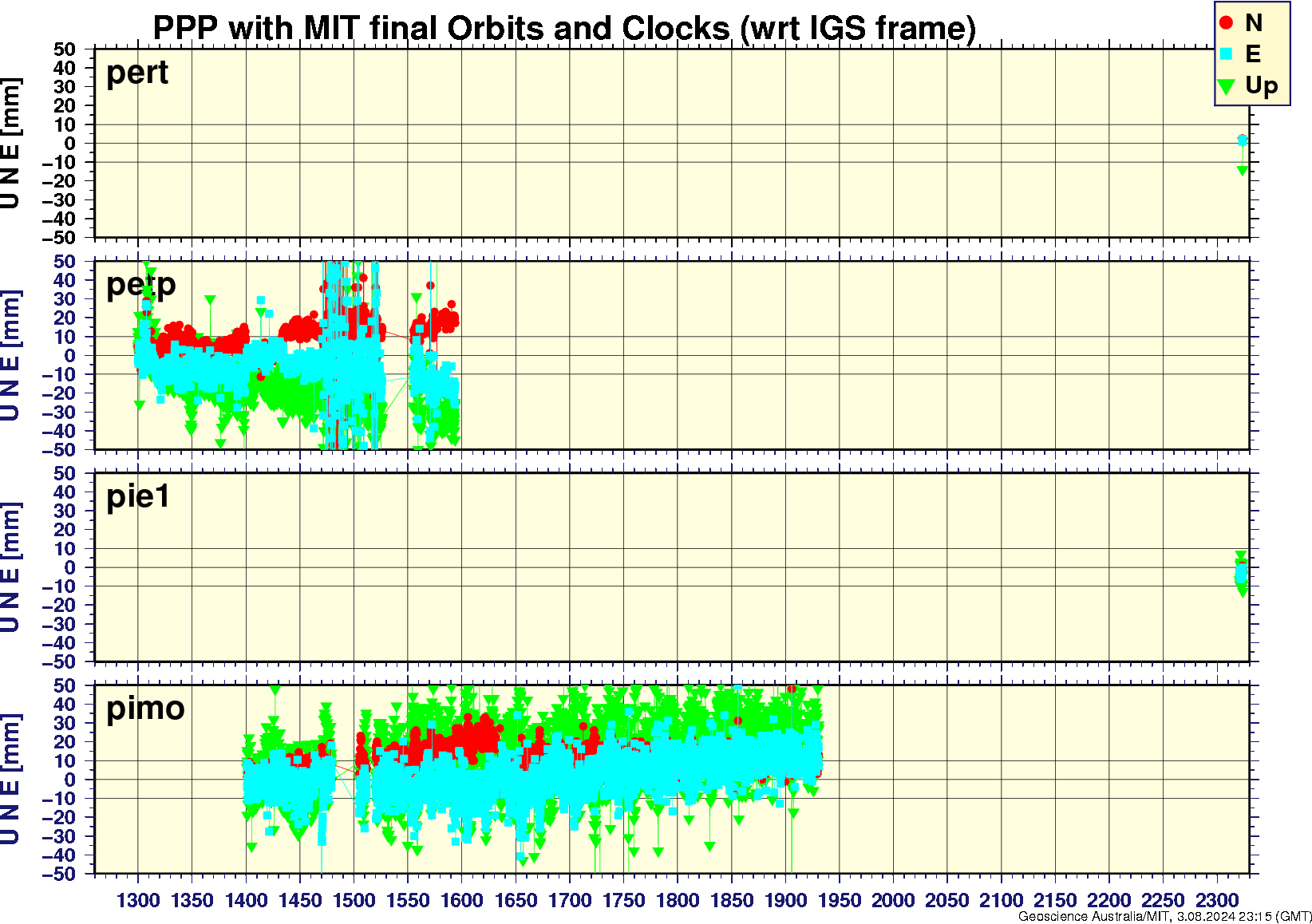
Task: Click the x-axis label 2200
Action: [x=1109, y=901]
